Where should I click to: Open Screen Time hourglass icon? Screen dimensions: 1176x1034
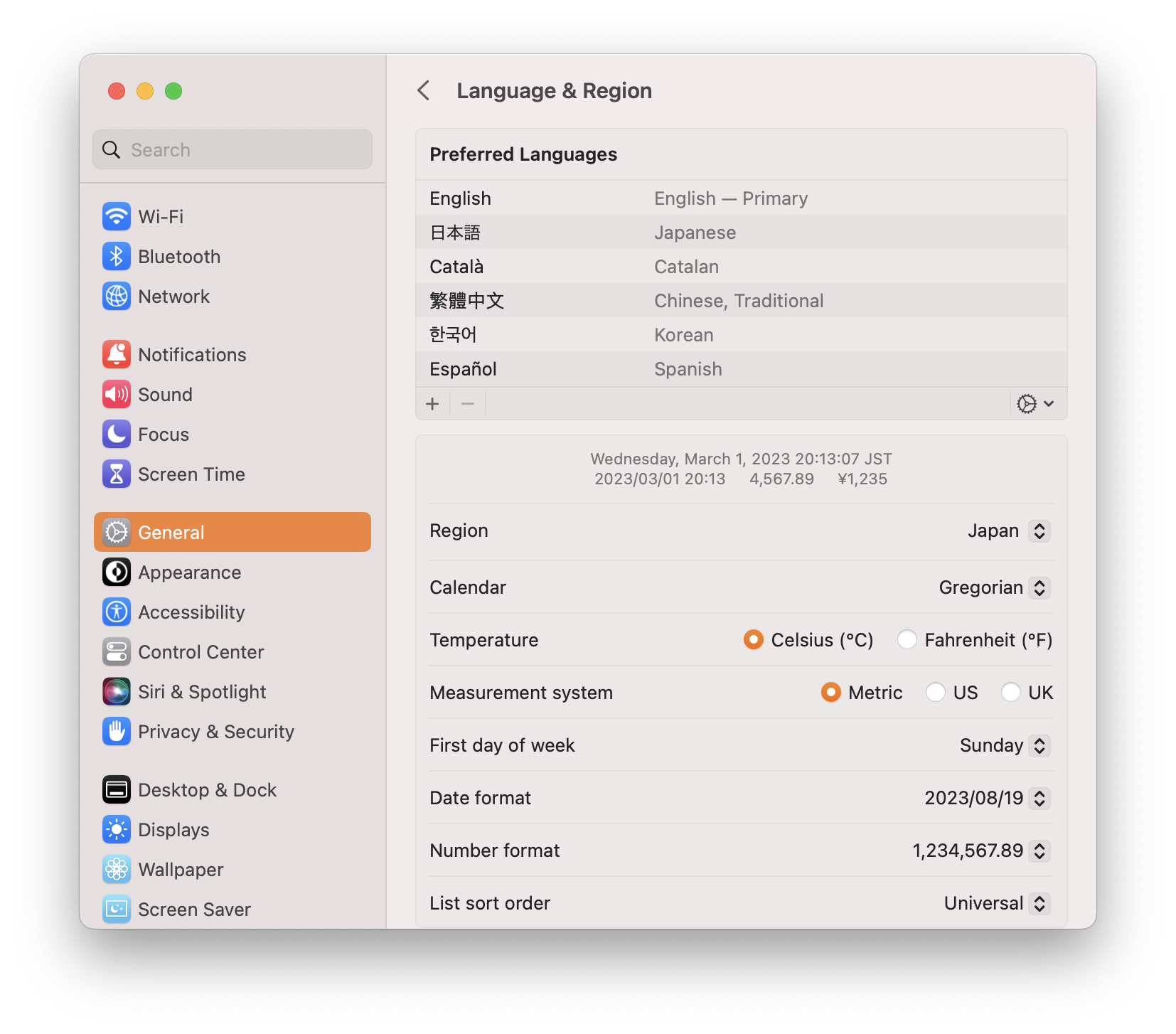coord(117,474)
